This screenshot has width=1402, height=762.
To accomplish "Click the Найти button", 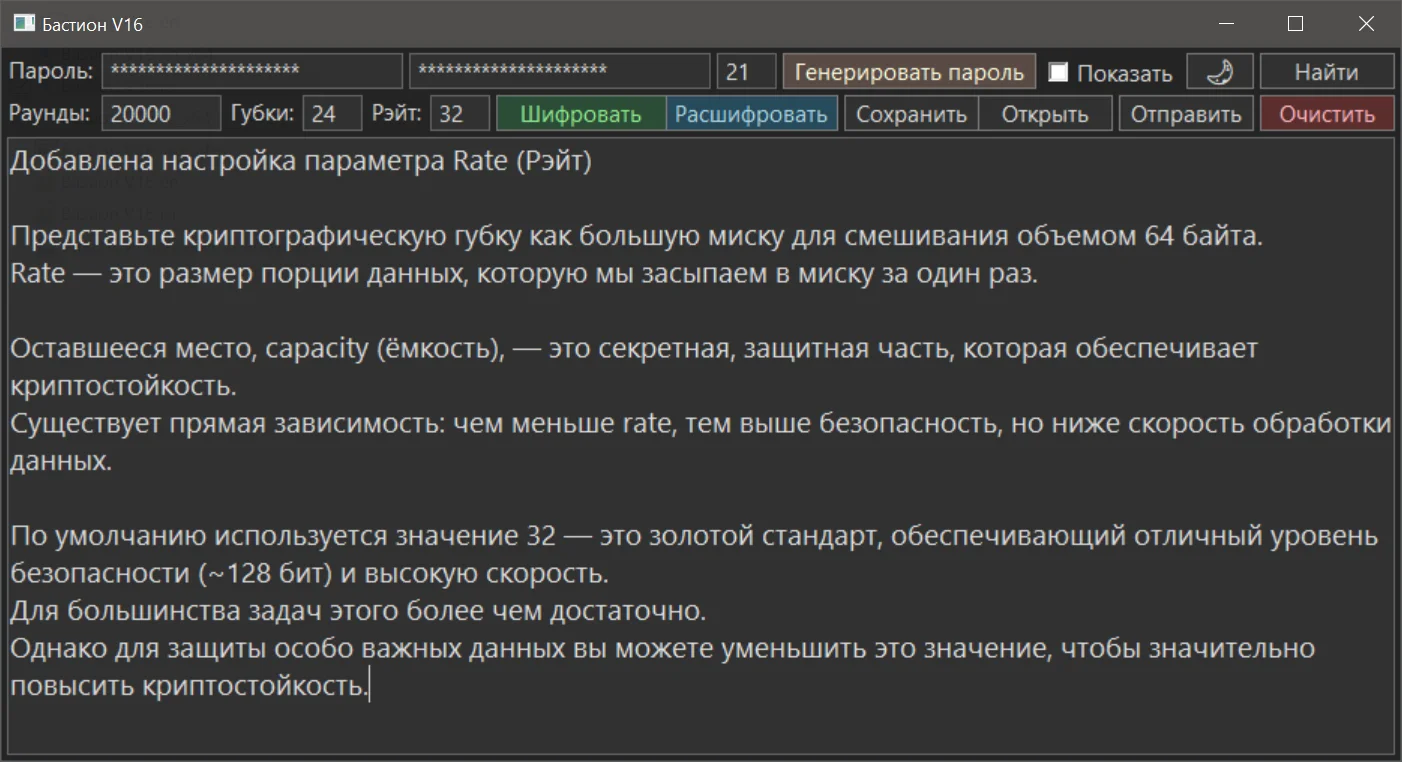I will tap(1326, 72).
